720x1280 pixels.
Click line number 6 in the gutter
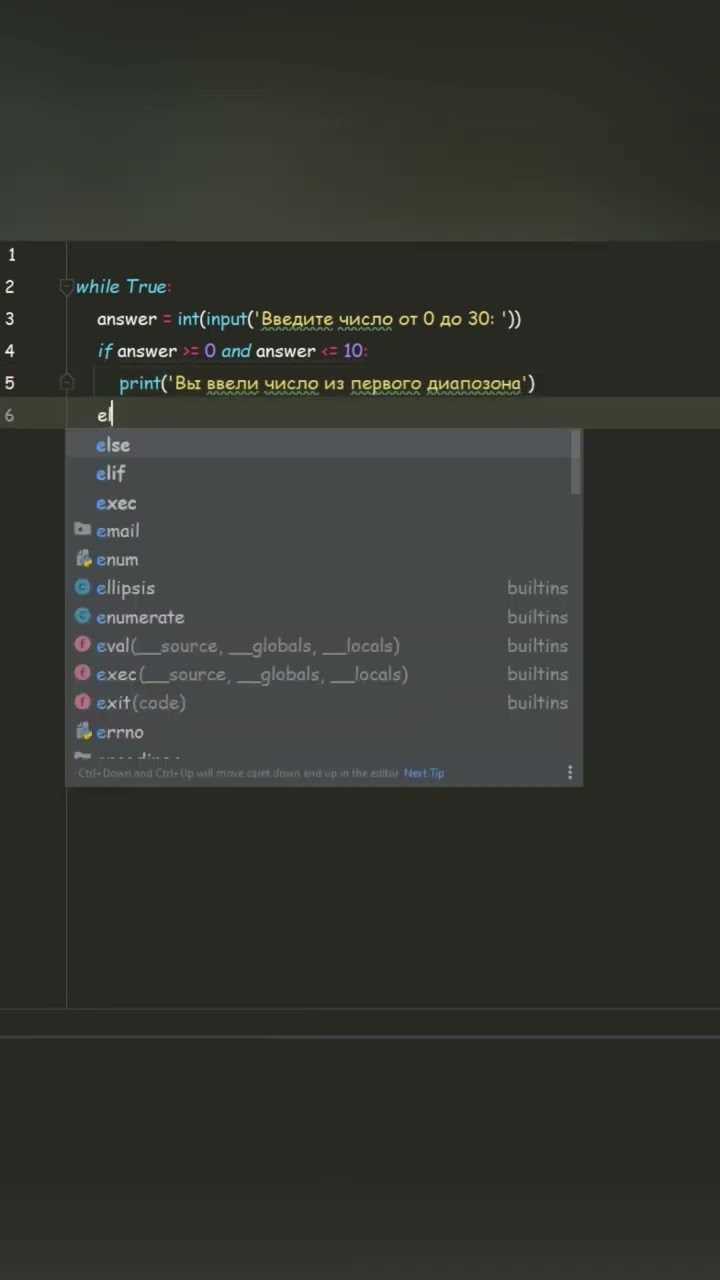[10, 415]
